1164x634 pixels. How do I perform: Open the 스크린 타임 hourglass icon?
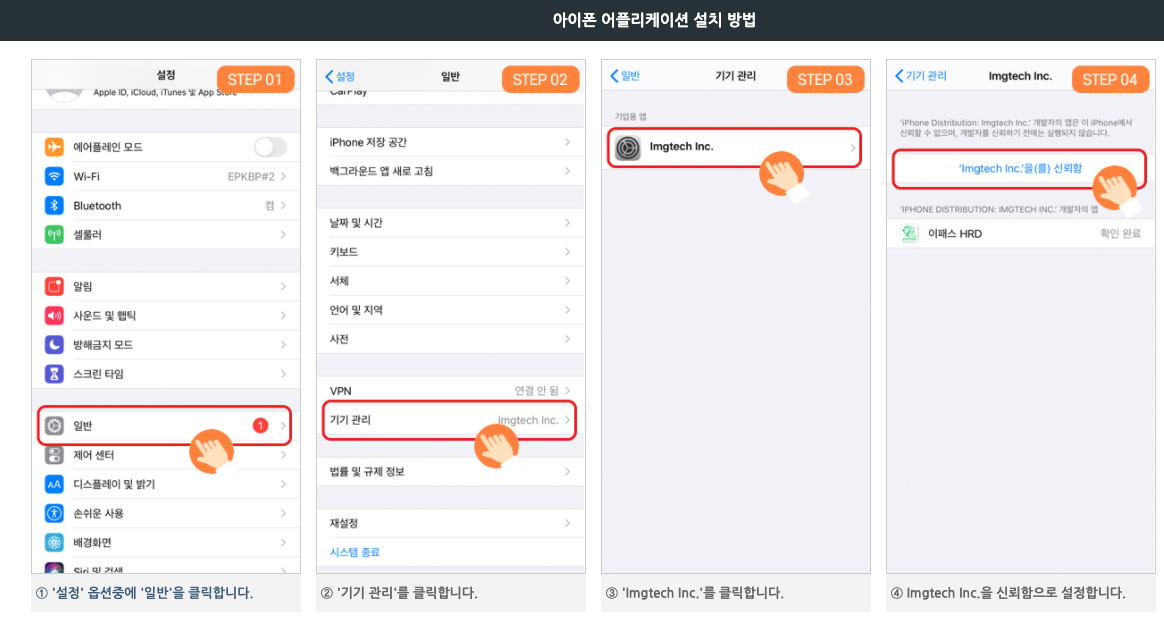(54, 374)
